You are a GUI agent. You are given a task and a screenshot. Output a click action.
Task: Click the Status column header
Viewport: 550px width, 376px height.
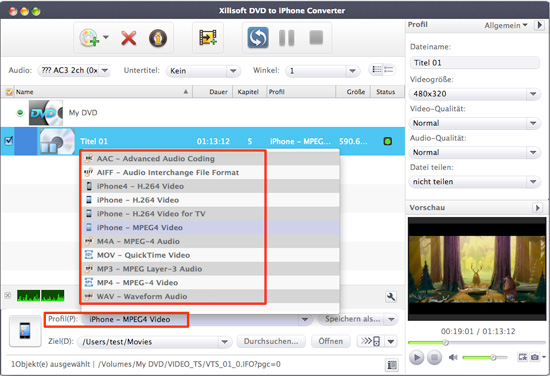(387, 92)
